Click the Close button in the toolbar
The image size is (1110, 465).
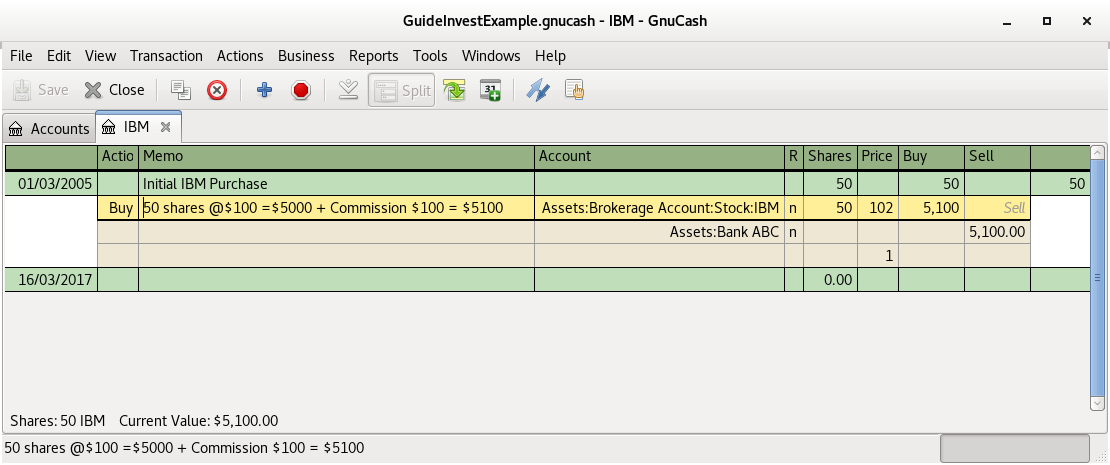114,90
